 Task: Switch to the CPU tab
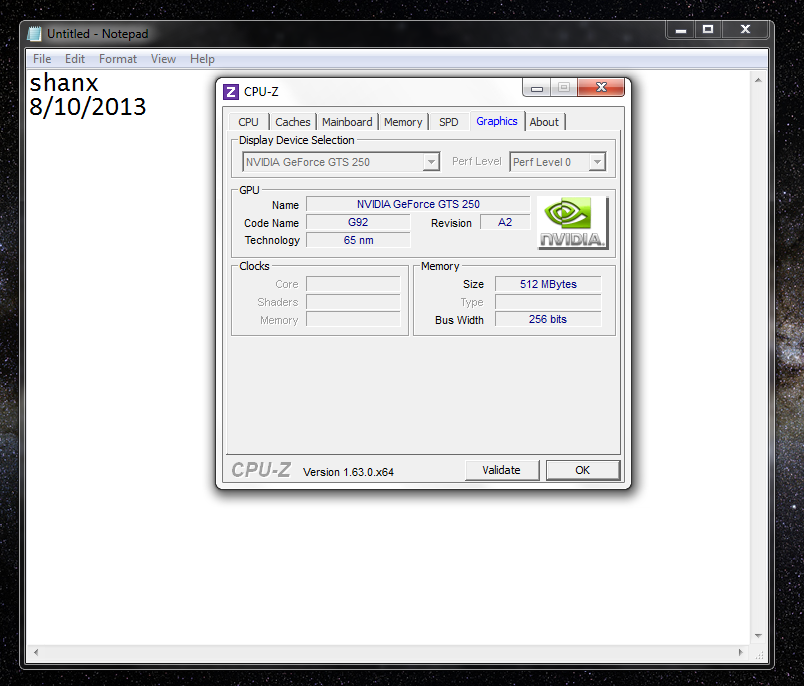pyautogui.click(x=248, y=122)
